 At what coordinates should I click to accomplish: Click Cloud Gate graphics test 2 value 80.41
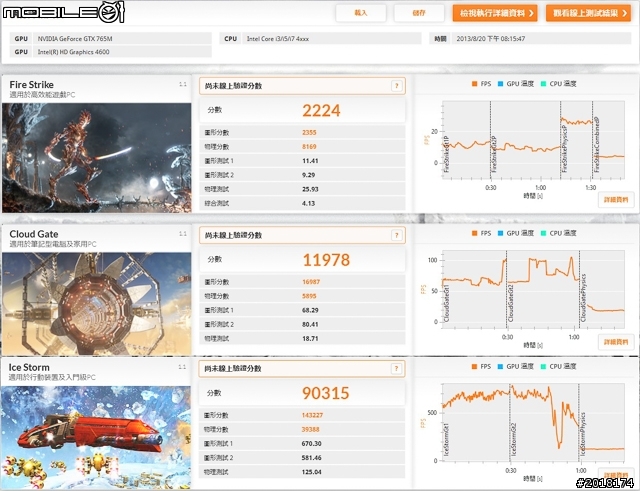310,324
